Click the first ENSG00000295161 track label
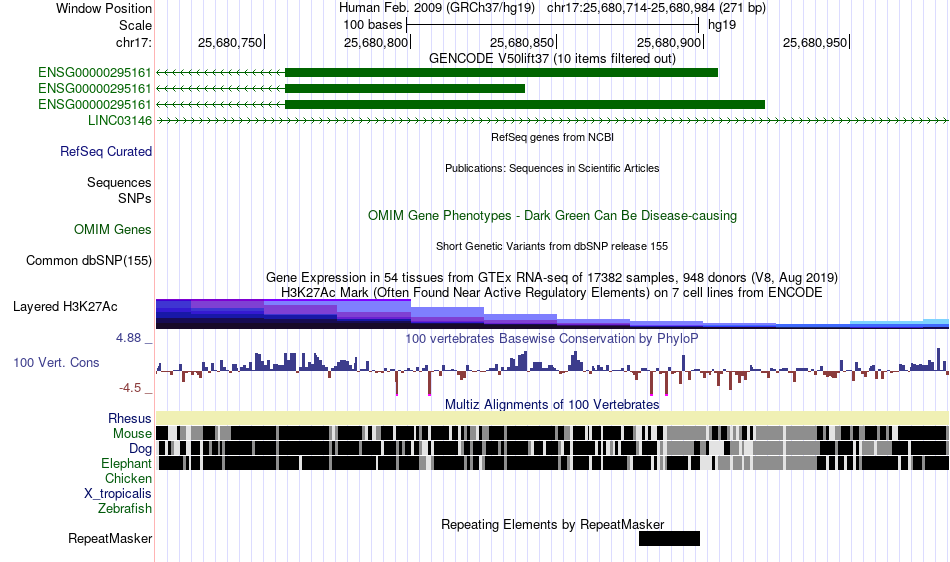 coord(95,73)
